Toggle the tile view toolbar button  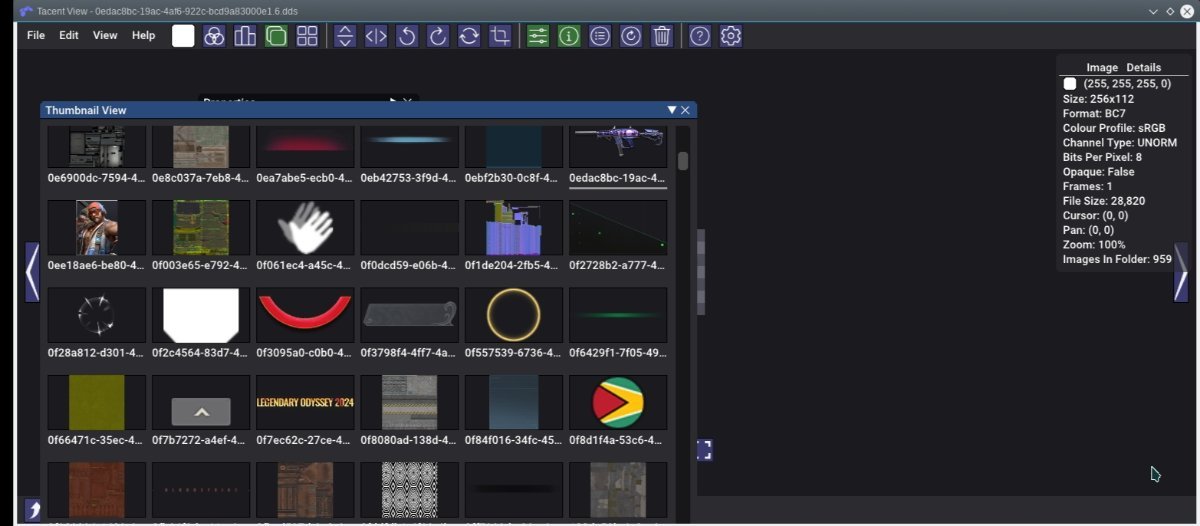(307, 36)
